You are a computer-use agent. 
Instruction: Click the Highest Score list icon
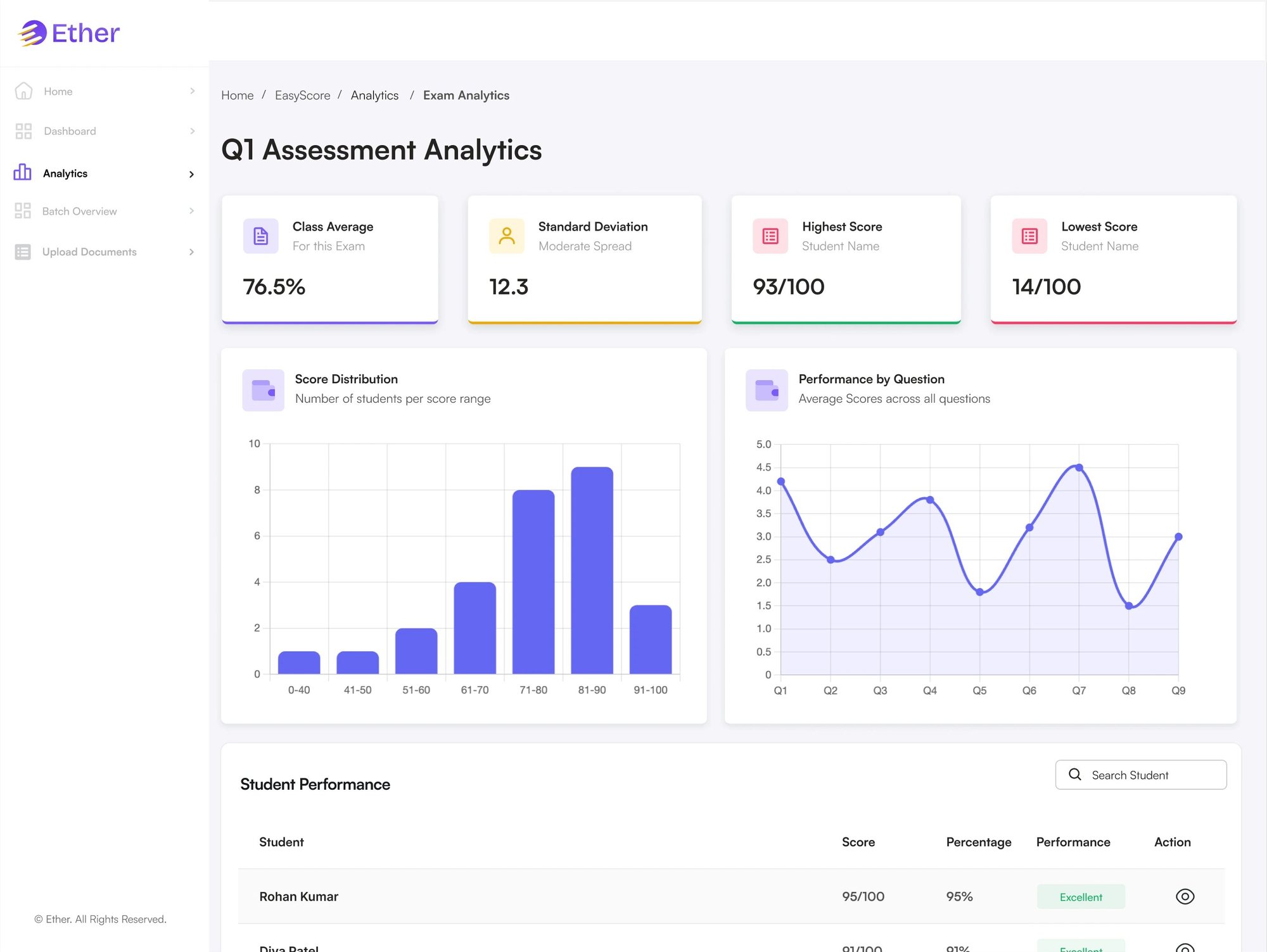click(770, 236)
